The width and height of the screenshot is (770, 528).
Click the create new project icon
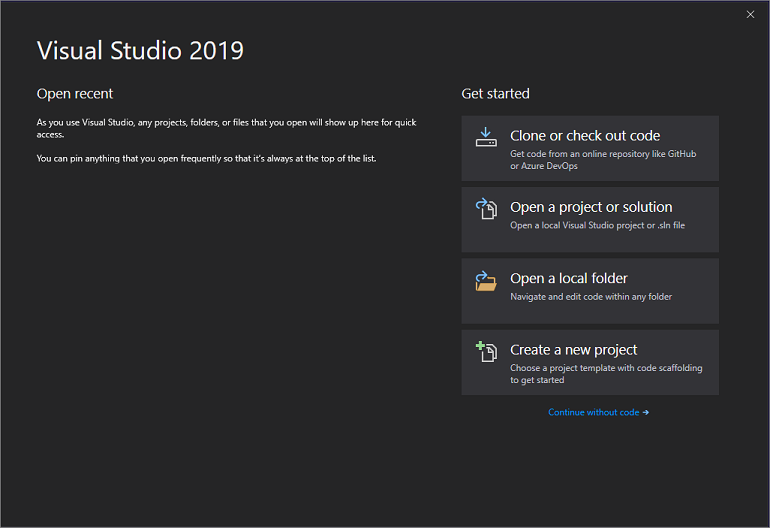click(486, 352)
